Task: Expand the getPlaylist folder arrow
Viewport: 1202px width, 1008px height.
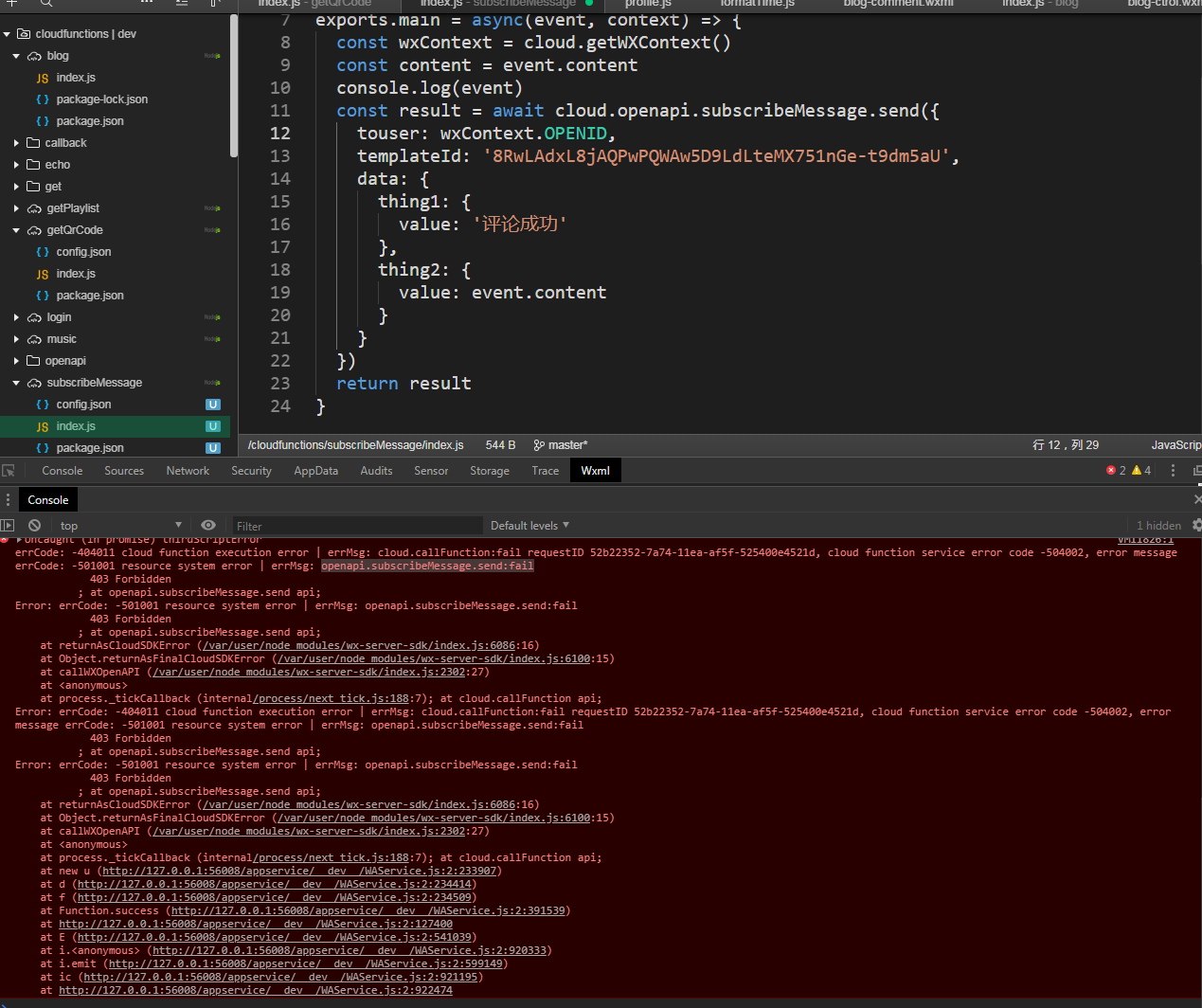Action: coord(16,208)
